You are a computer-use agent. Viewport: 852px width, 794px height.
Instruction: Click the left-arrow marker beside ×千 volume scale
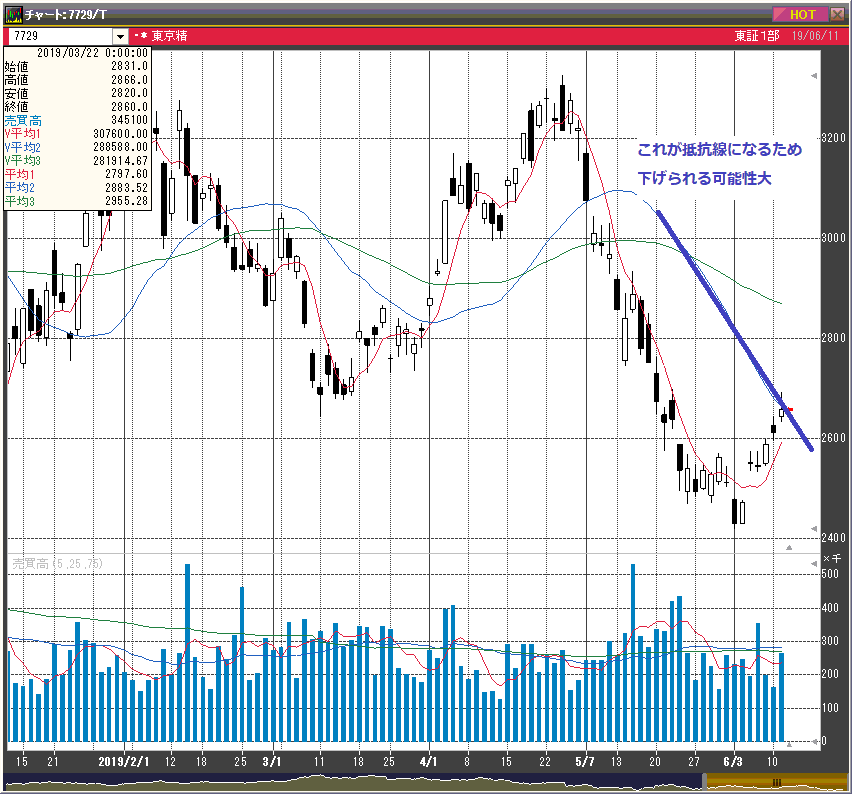tap(814, 564)
